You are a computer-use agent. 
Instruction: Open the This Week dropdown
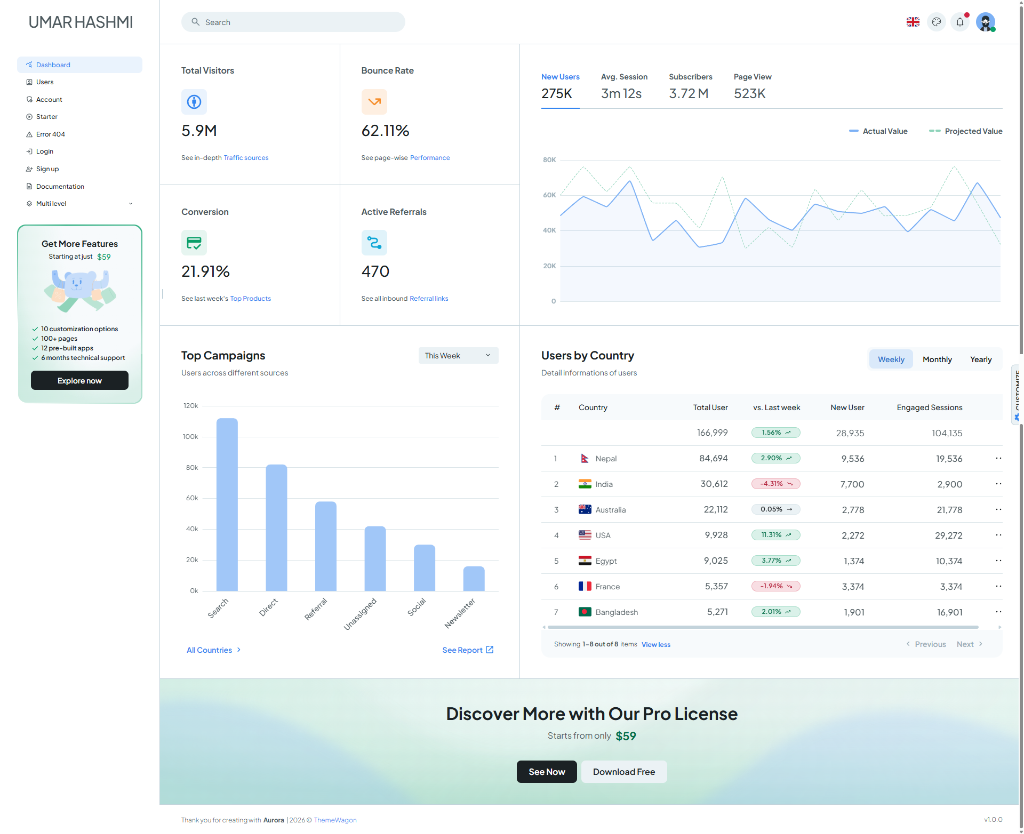tap(458, 355)
